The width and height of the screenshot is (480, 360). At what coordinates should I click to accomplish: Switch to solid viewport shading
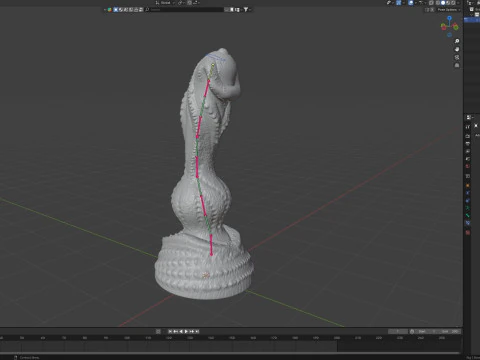[443, 3]
